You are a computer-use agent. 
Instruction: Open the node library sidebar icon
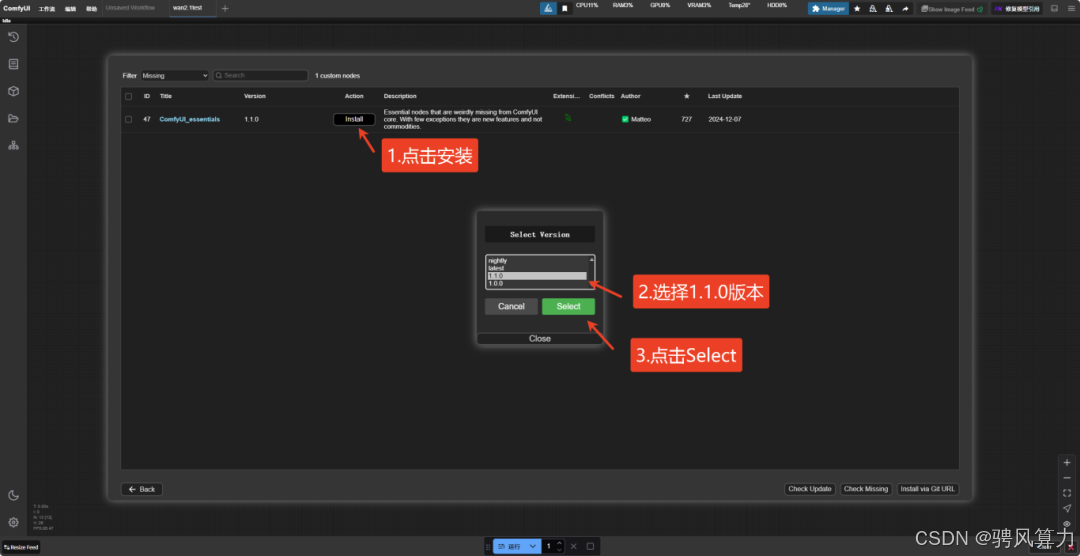(13, 64)
